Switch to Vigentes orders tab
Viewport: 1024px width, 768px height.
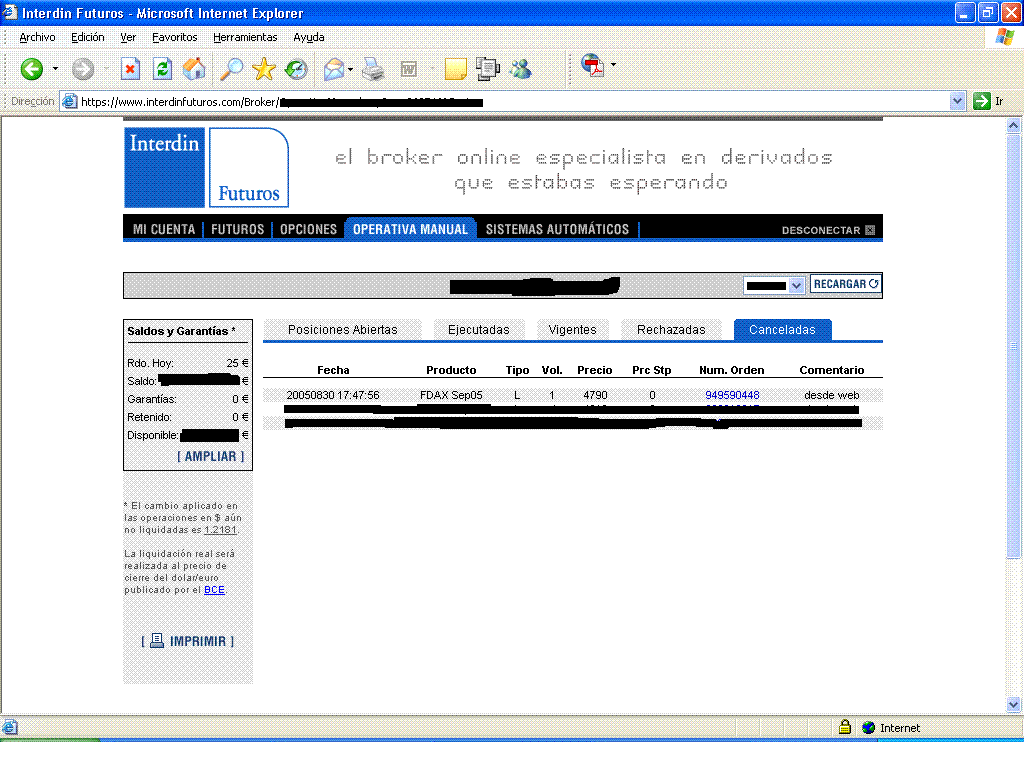[x=573, y=330]
